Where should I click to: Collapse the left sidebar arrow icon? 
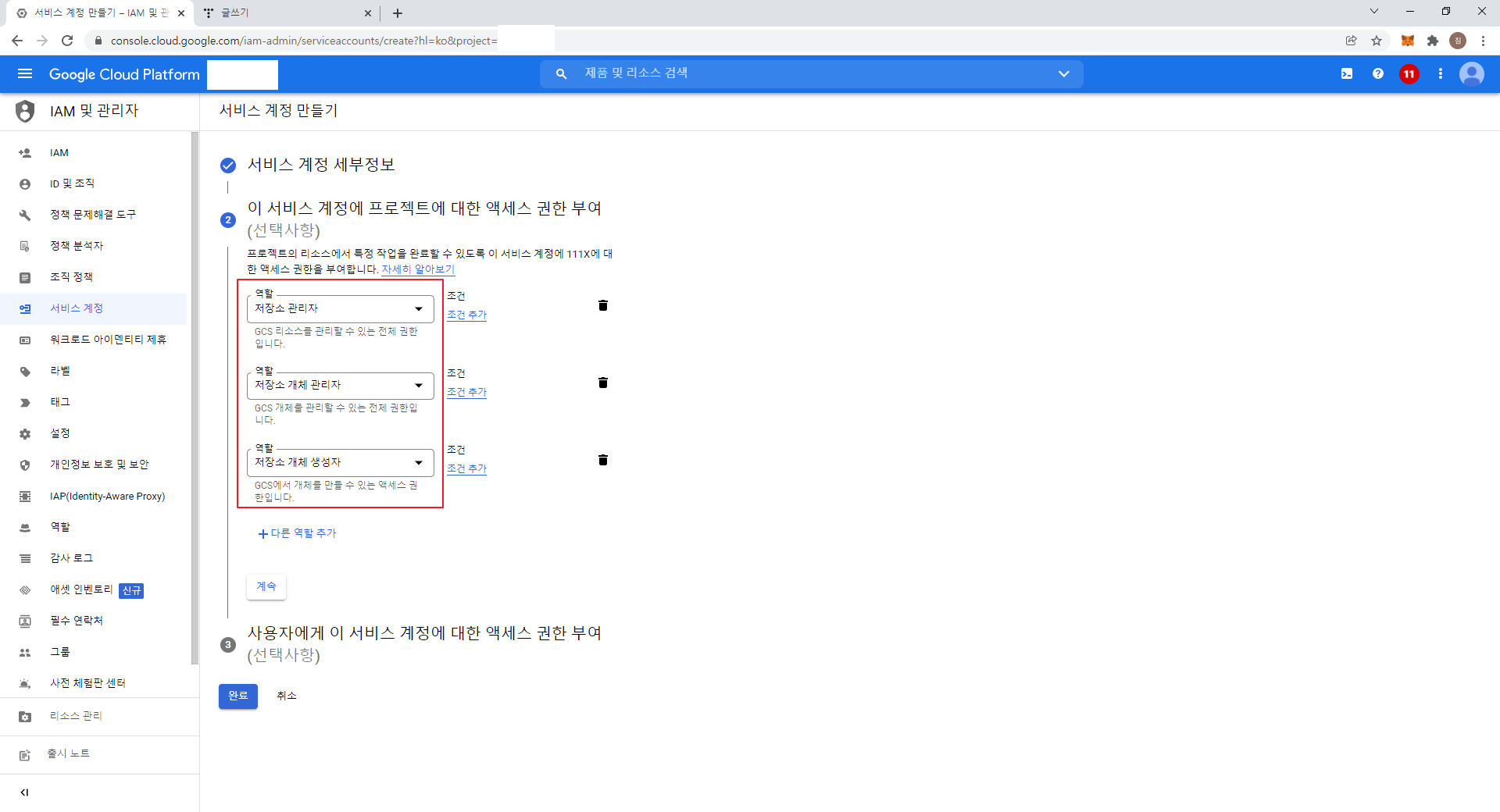(25, 792)
